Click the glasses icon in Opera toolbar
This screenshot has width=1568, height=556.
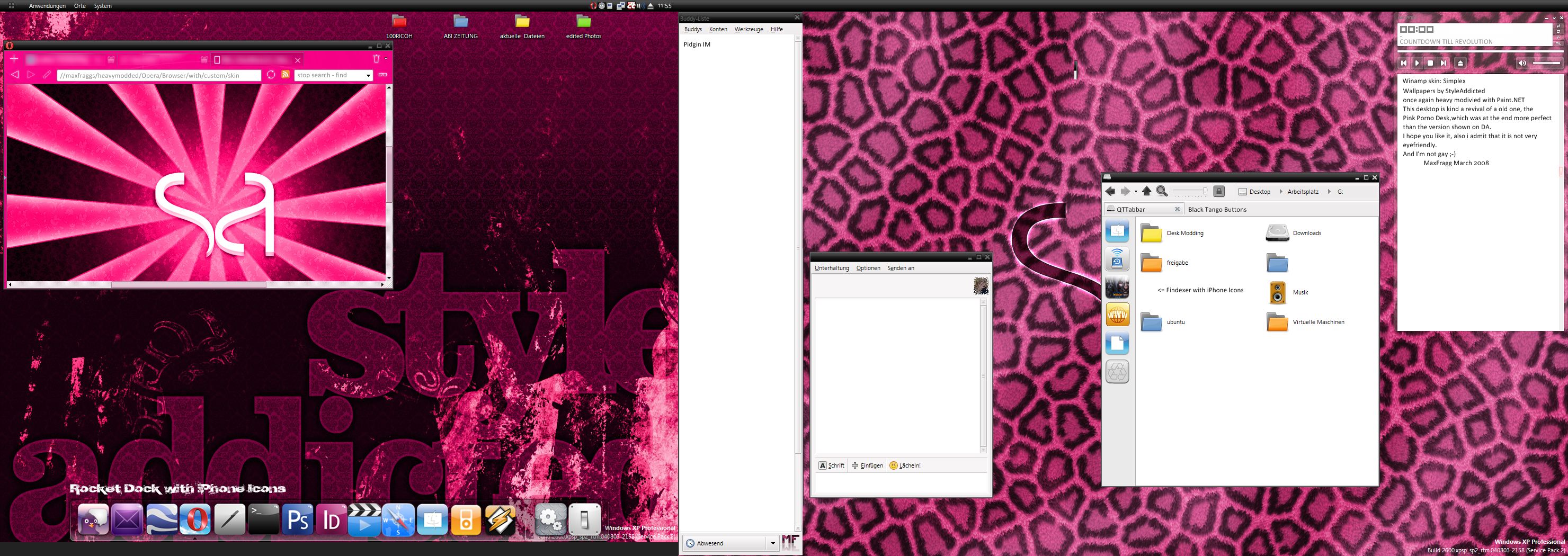[x=383, y=75]
